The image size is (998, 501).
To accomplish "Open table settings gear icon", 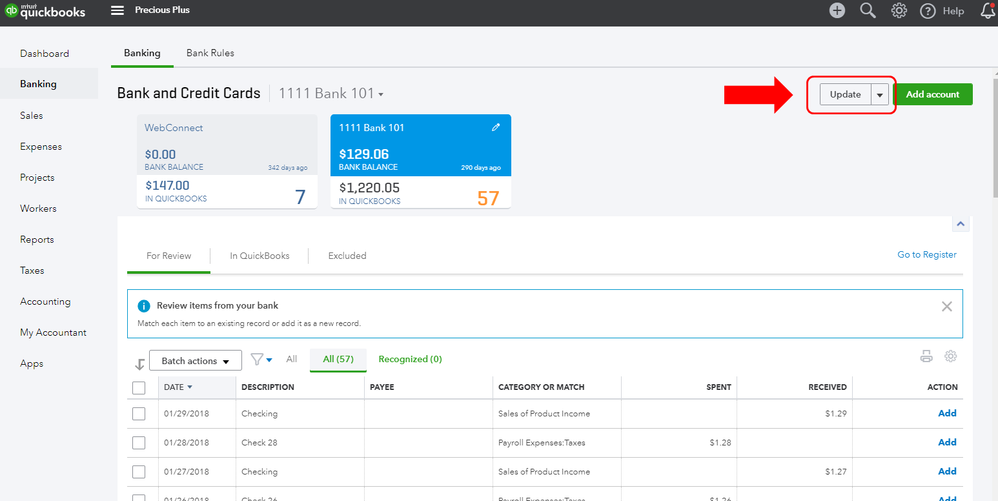I will click(x=950, y=356).
